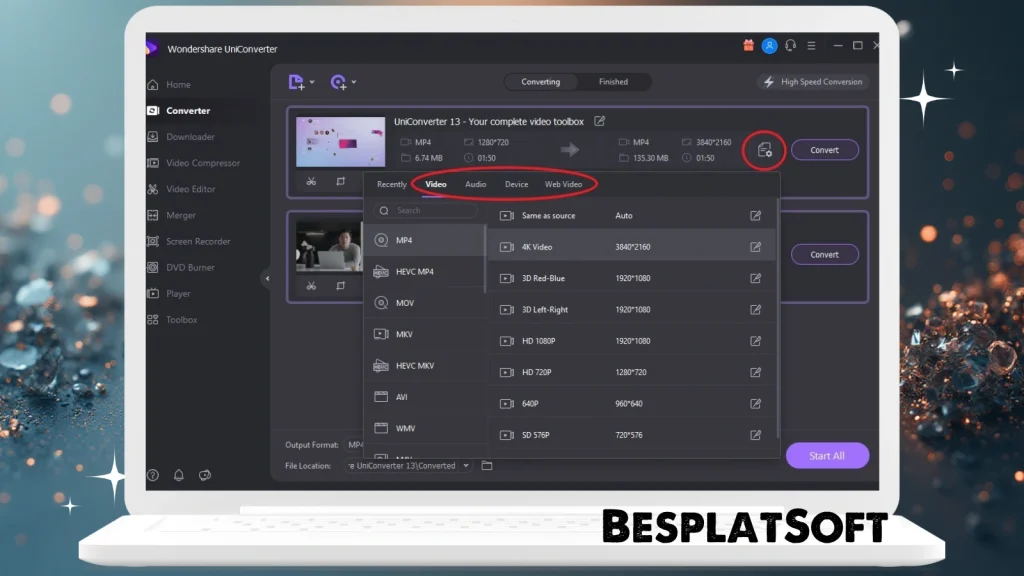This screenshot has width=1024, height=576.
Task: Switch to the Audio format tab
Action: point(476,184)
